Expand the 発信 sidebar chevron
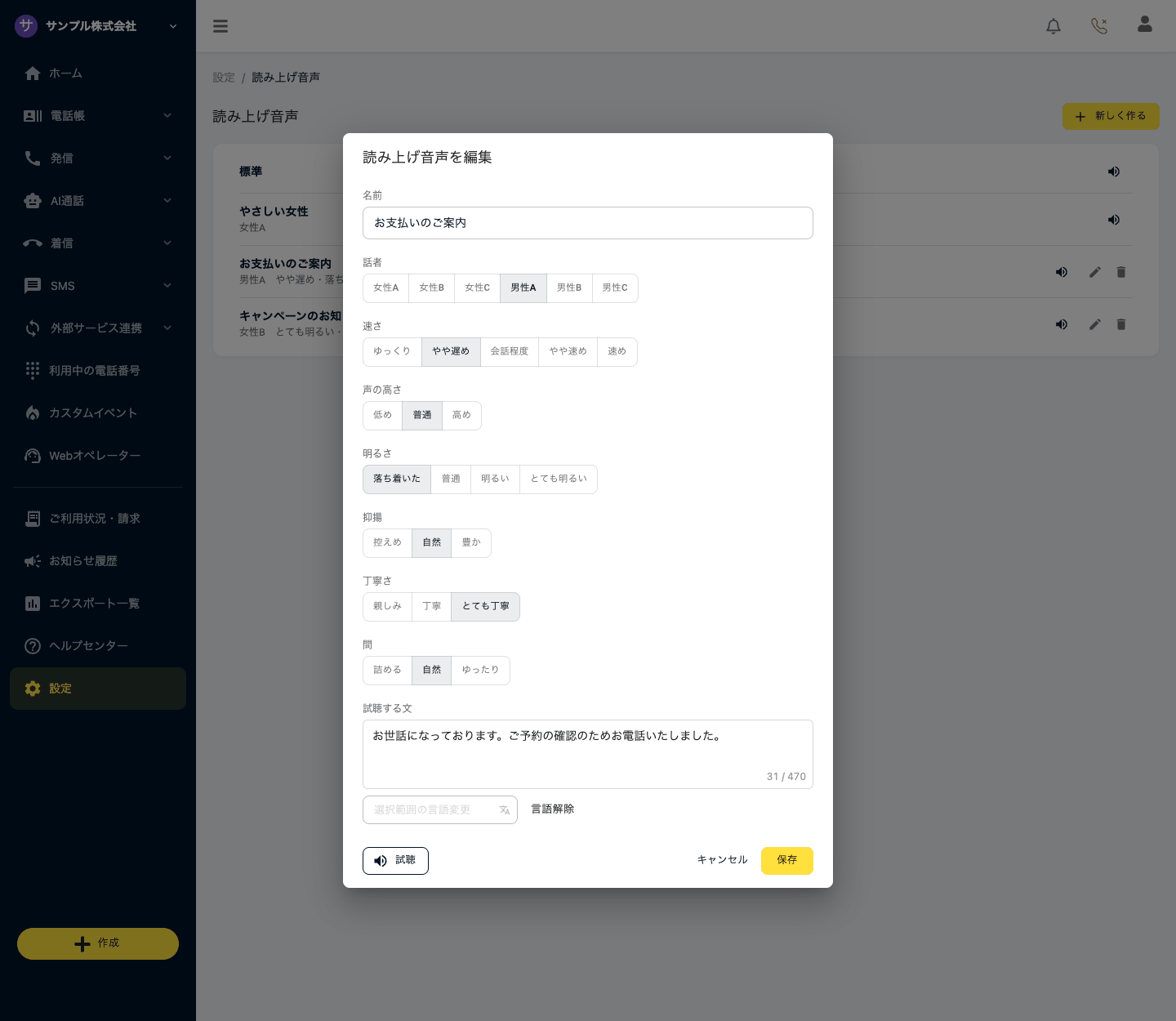 tap(167, 158)
